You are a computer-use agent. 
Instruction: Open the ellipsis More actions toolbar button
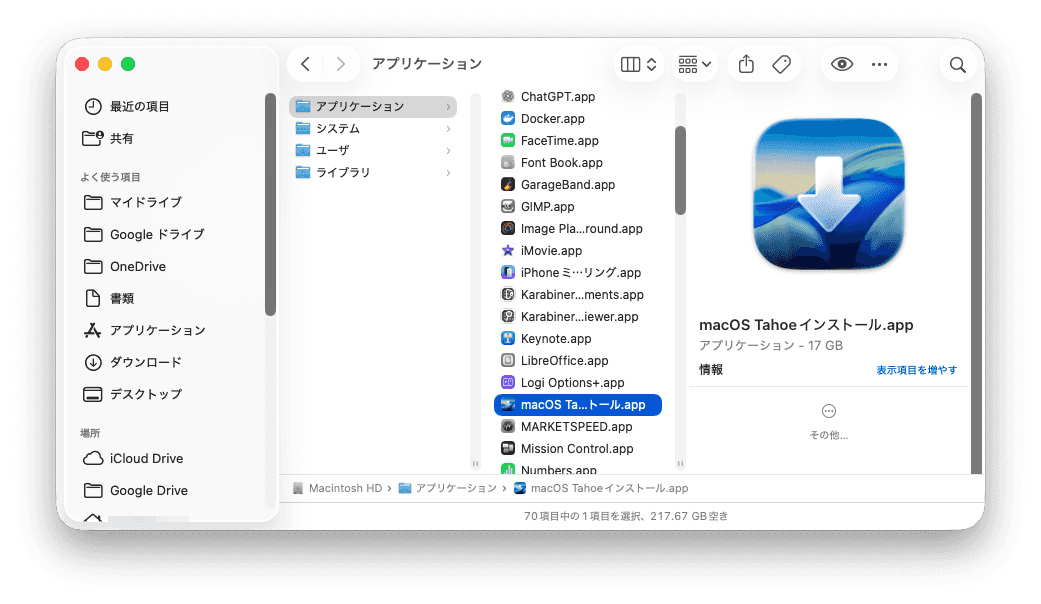coord(879,64)
